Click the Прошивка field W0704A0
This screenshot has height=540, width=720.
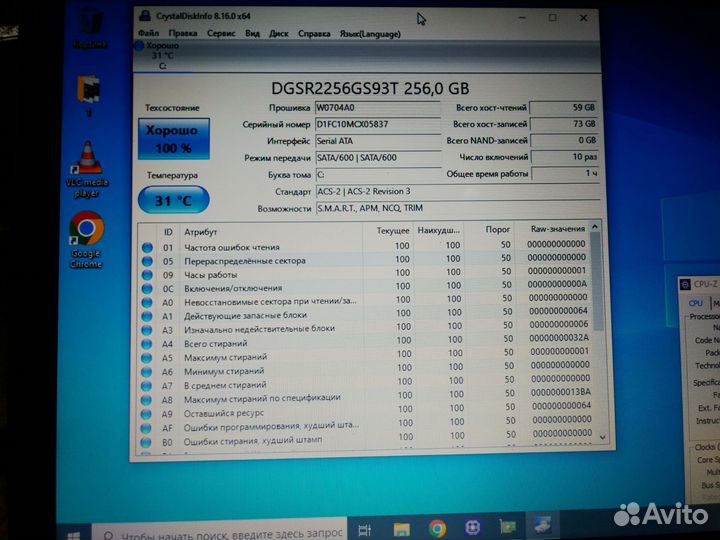[x=377, y=108]
